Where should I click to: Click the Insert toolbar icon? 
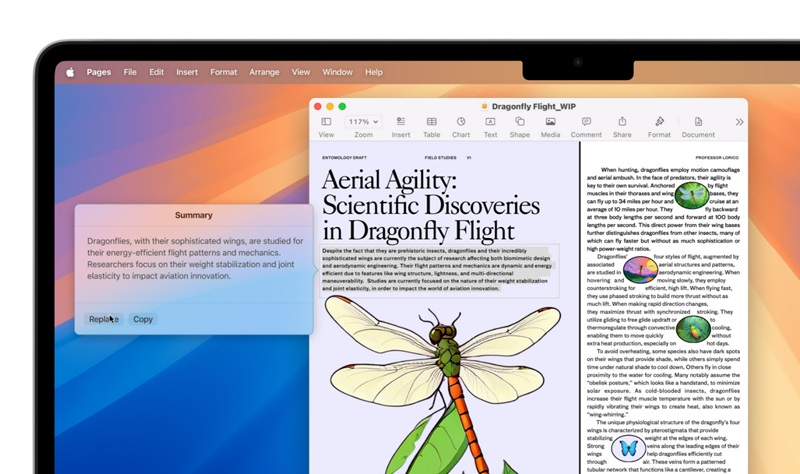pos(401,121)
